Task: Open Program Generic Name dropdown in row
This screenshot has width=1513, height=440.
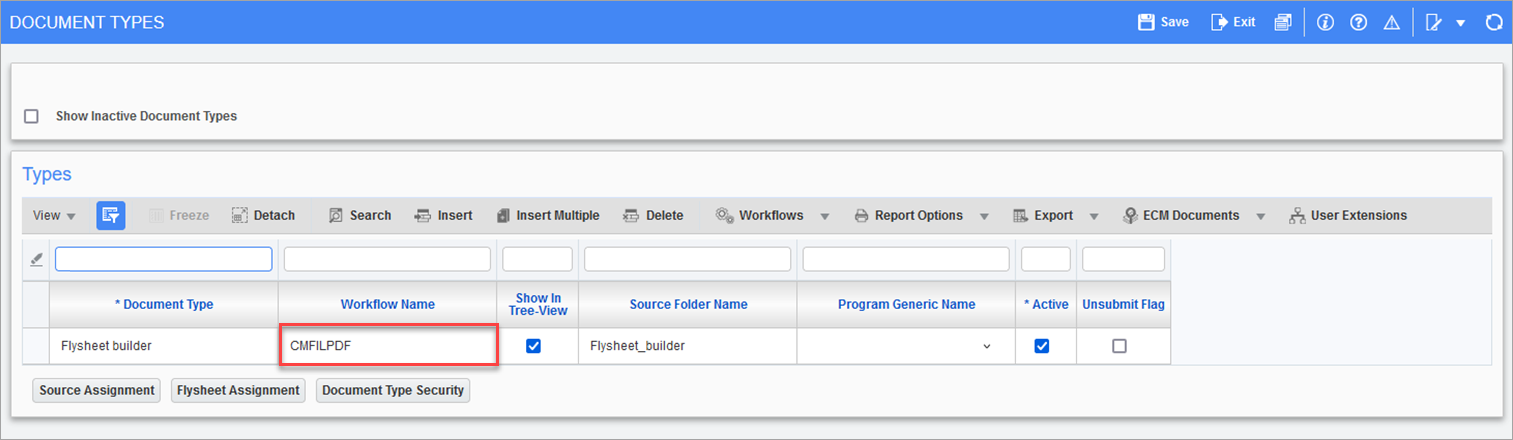Action: click(x=987, y=346)
